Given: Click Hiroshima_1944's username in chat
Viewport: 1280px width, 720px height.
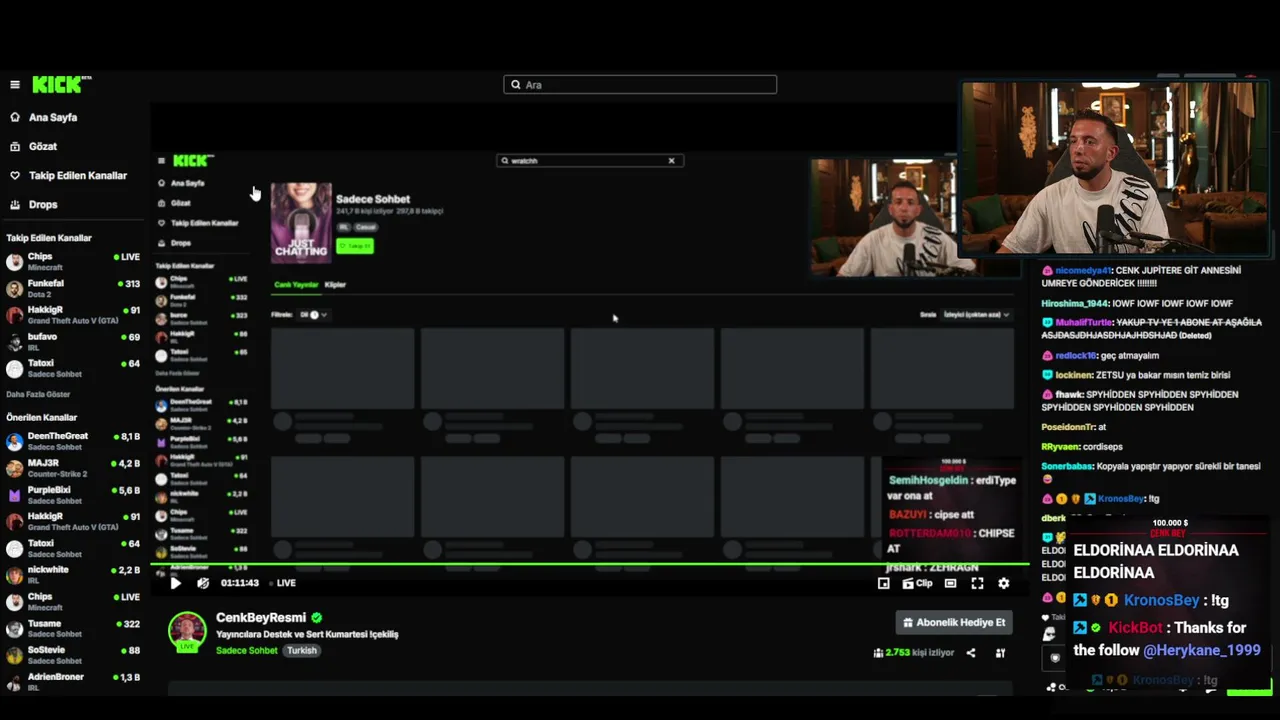Looking at the screenshot, I should [x=1073, y=303].
